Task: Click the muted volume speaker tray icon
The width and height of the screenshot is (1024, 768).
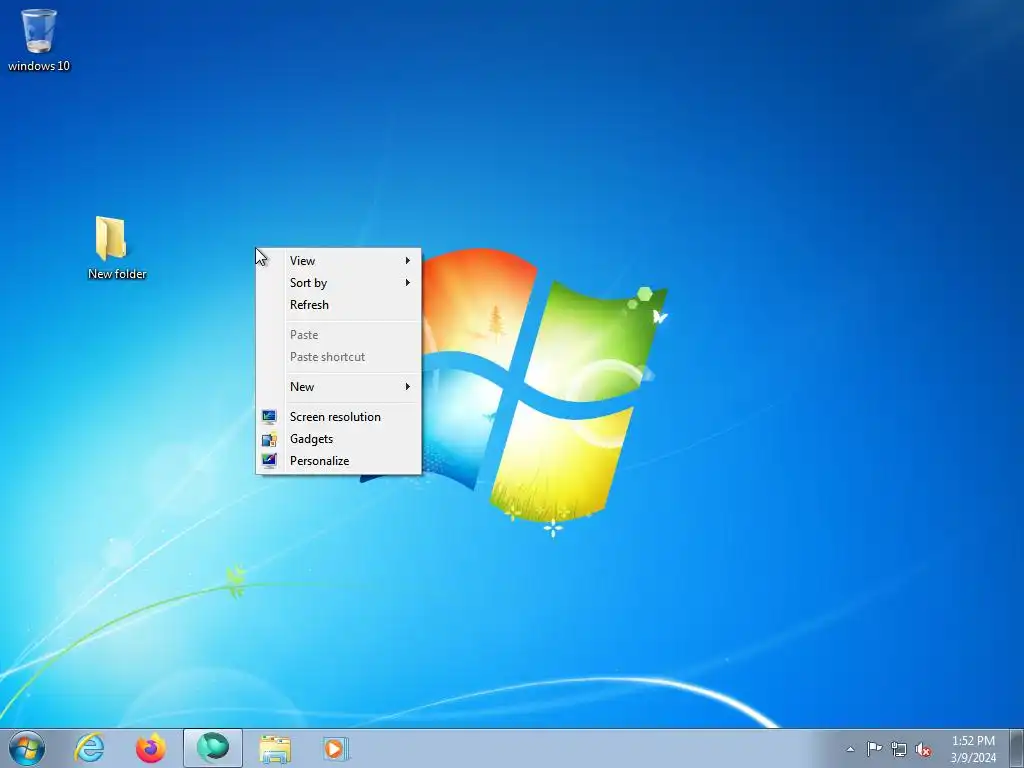Action: (923, 749)
